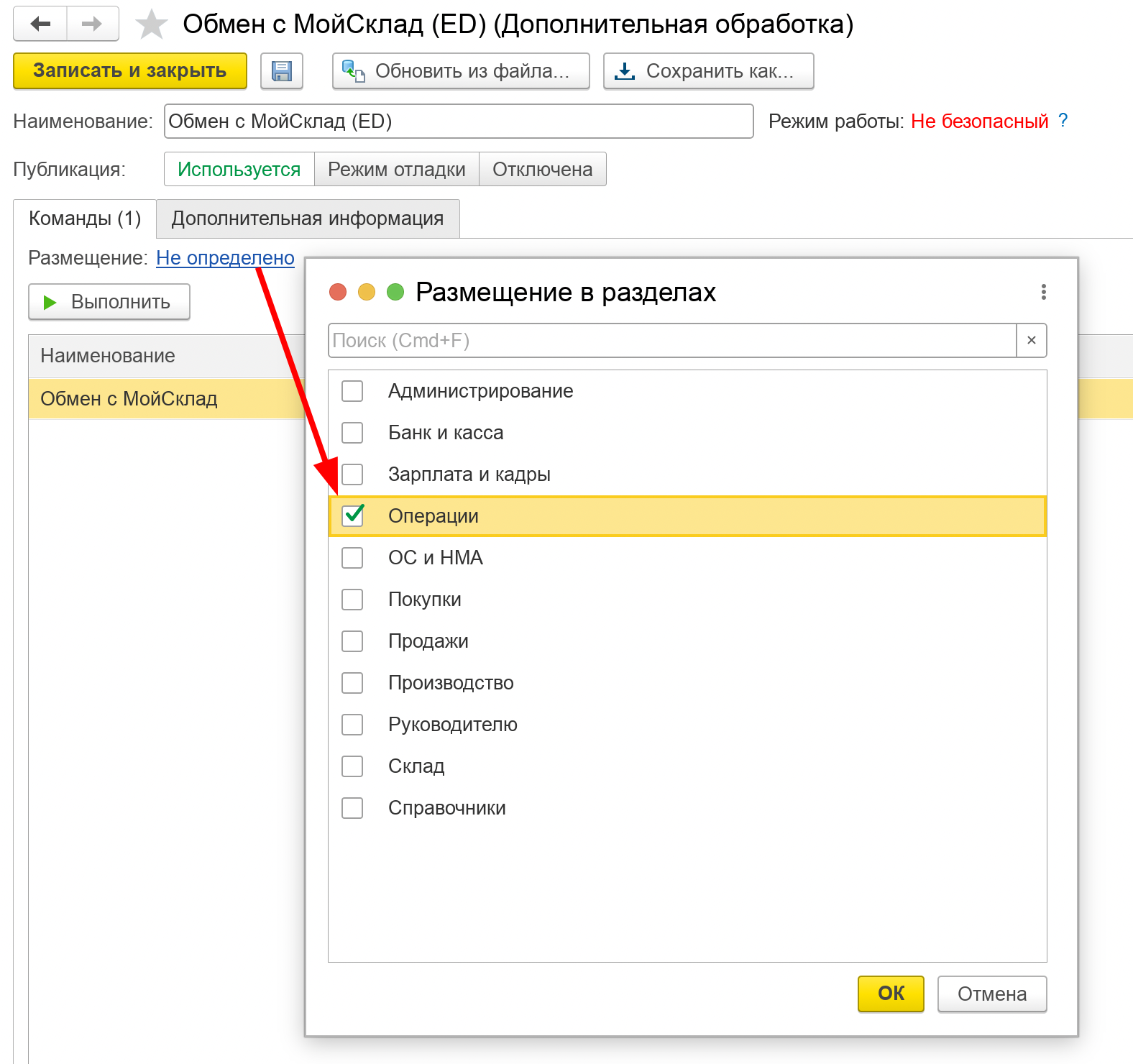Check the Руководителю checkbox
1133x1064 pixels.
point(352,725)
